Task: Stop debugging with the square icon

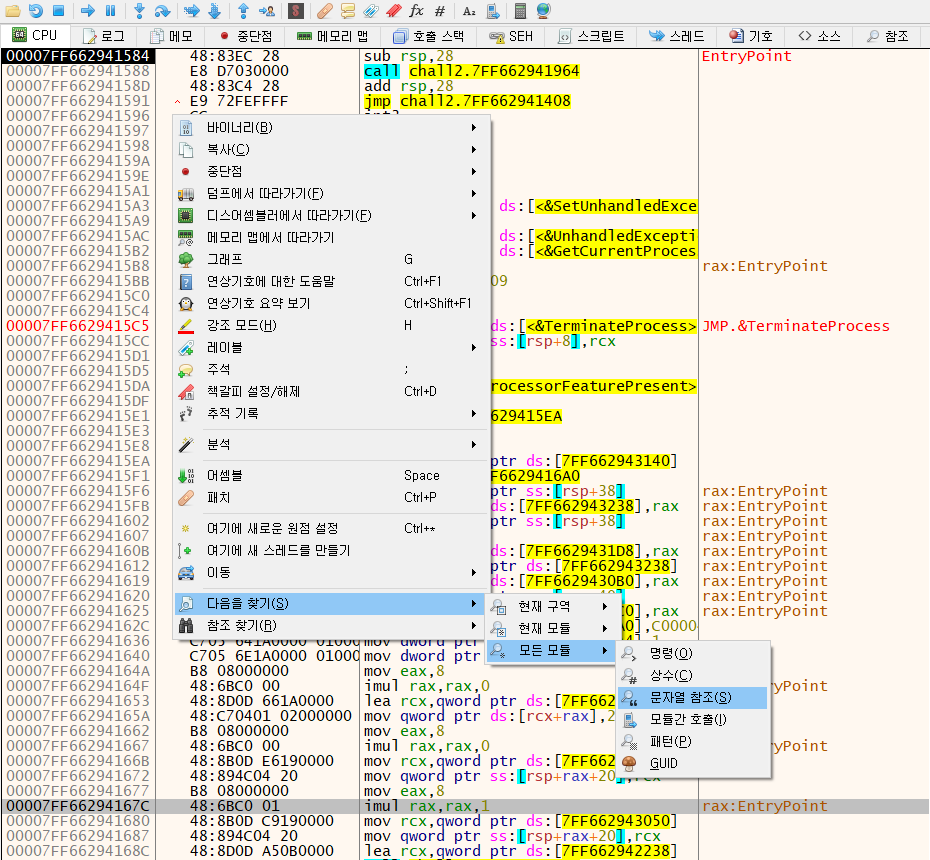Action: 58,11
